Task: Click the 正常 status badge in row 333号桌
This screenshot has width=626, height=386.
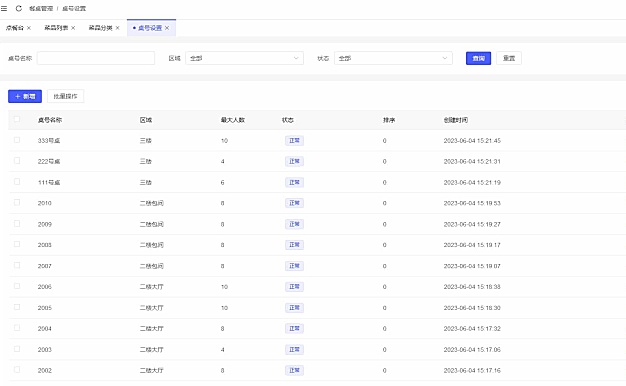Action: coord(294,141)
